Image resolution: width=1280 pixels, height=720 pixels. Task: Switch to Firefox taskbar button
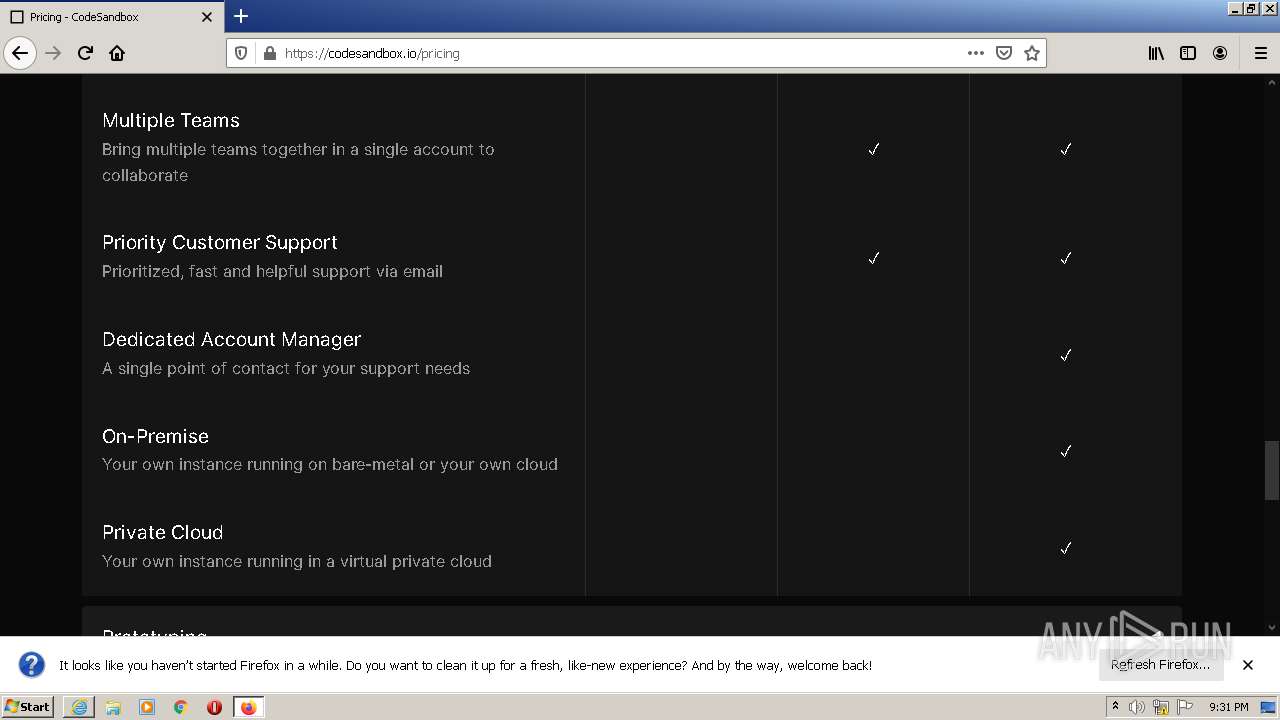pos(248,707)
